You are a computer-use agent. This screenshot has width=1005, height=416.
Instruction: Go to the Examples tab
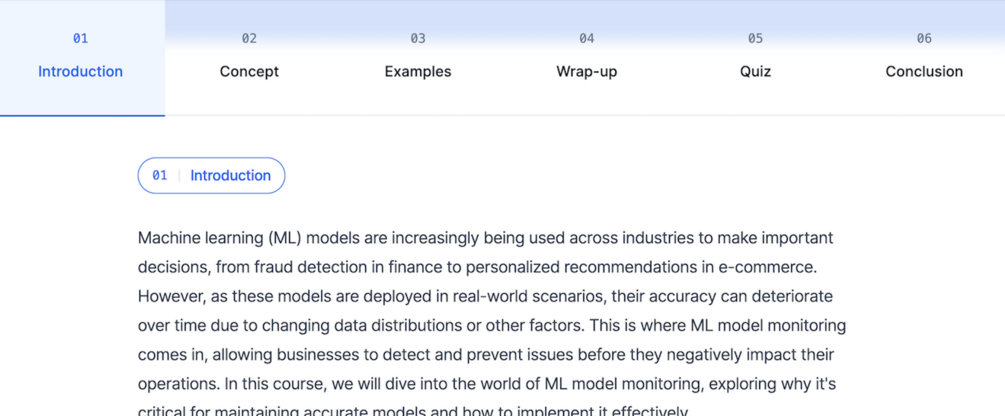tap(418, 71)
